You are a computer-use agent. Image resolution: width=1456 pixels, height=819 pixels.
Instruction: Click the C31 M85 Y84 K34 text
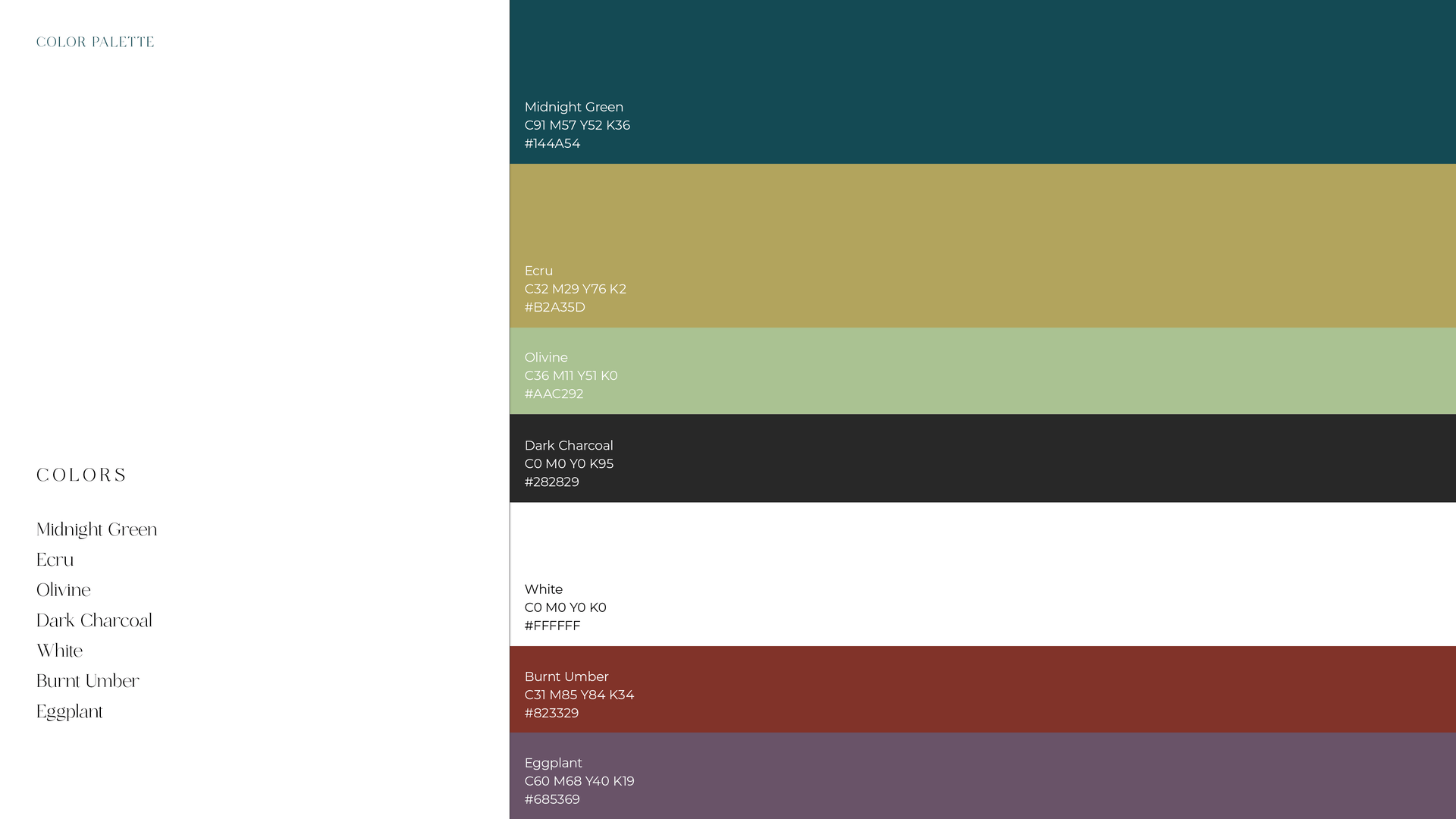point(579,695)
